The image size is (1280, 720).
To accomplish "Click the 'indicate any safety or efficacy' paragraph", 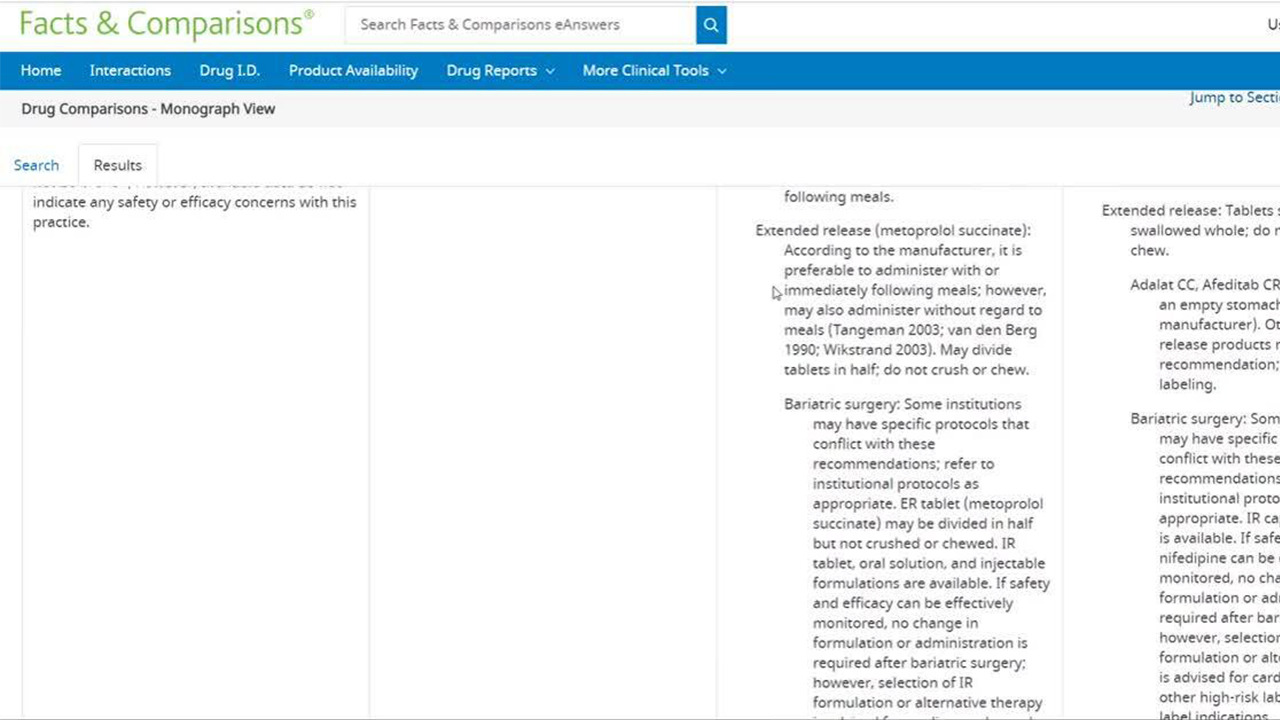I will (x=194, y=202).
